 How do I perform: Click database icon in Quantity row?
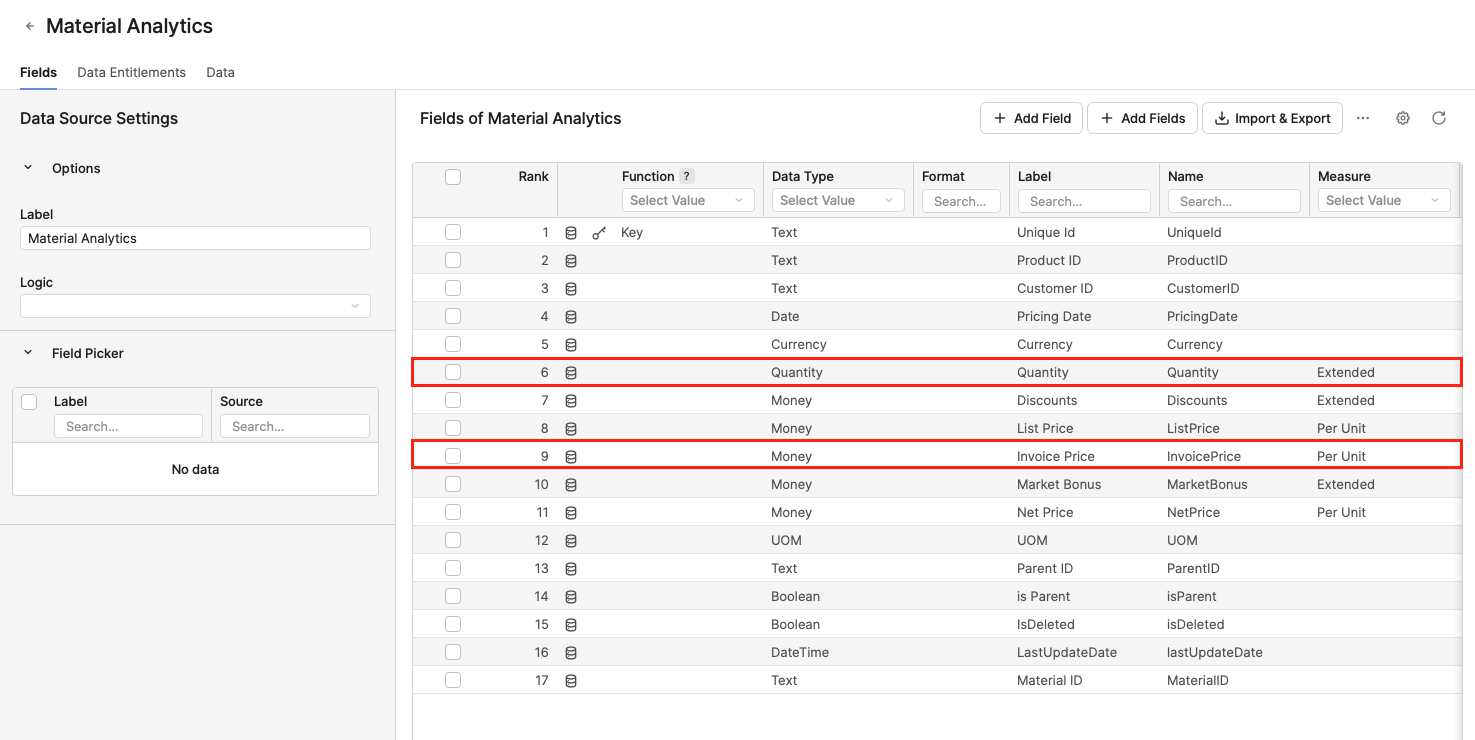pos(571,373)
